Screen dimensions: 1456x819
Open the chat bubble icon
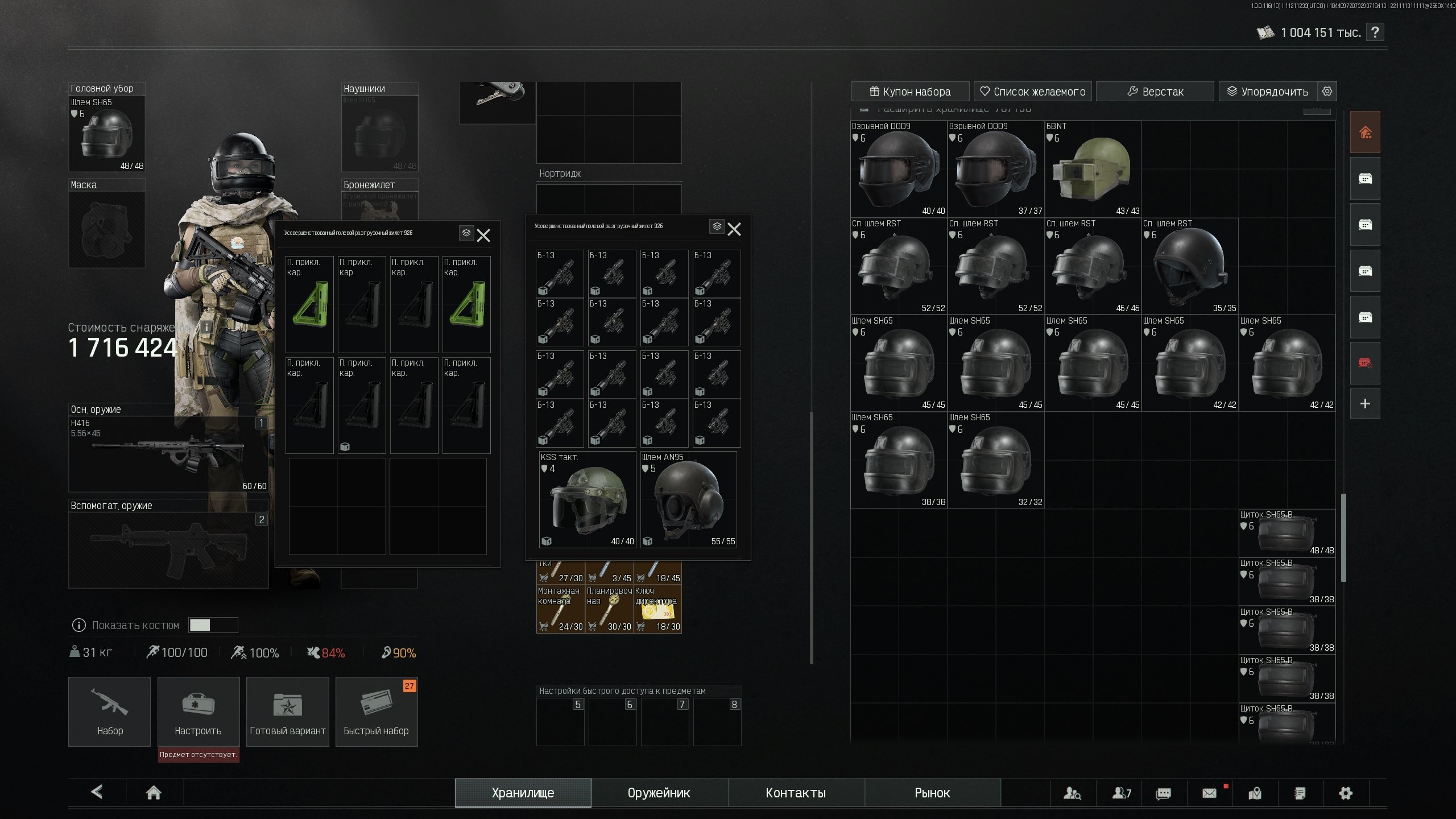click(x=1164, y=793)
